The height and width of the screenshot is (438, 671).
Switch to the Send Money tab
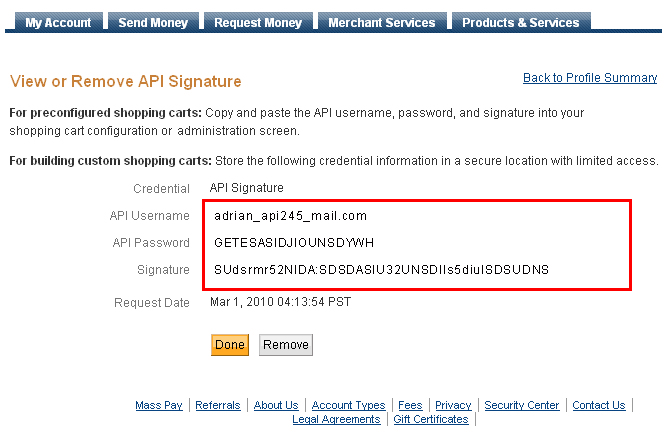tap(153, 22)
